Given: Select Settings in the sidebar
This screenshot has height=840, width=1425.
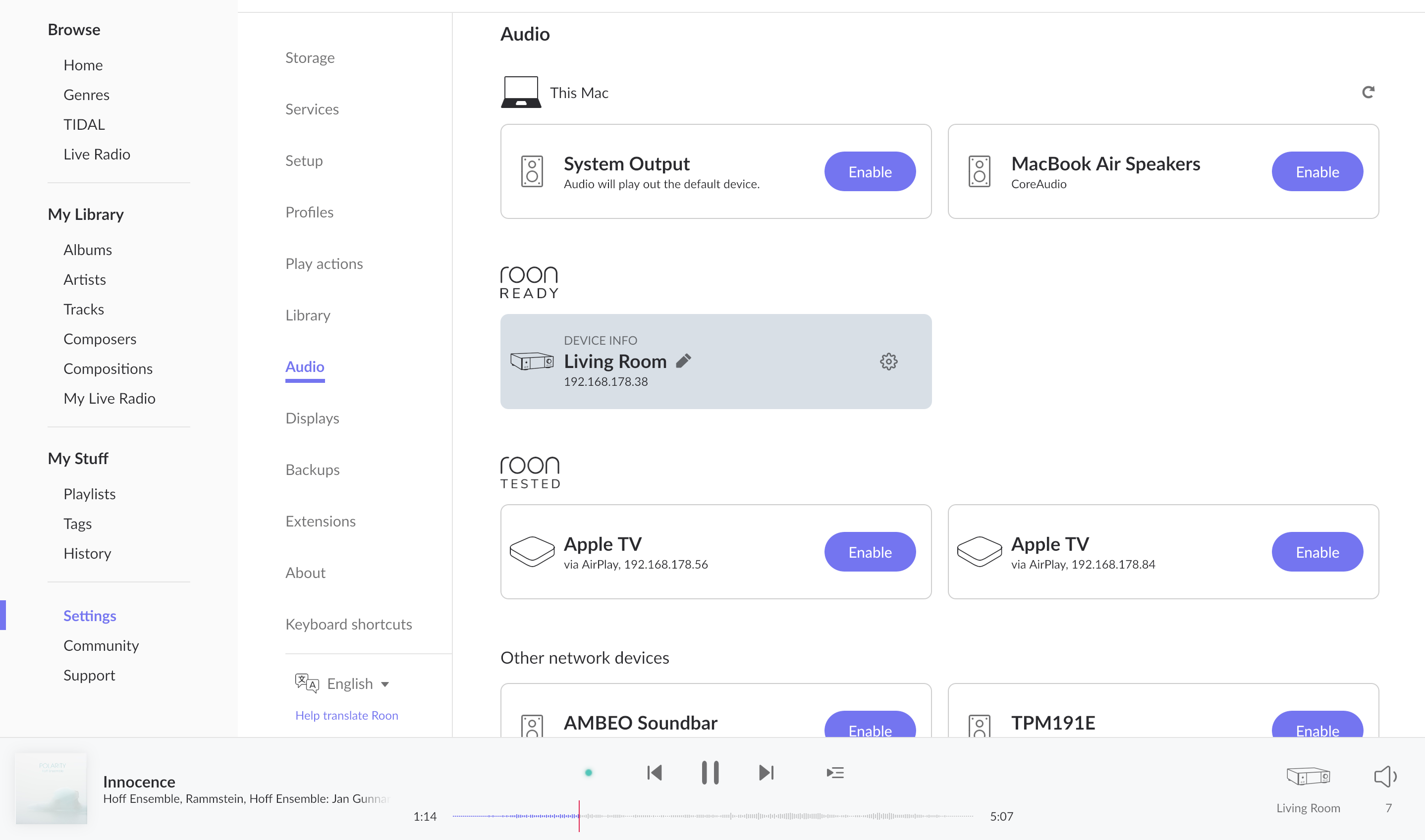Looking at the screenshot, I should (x=90, y=616).
